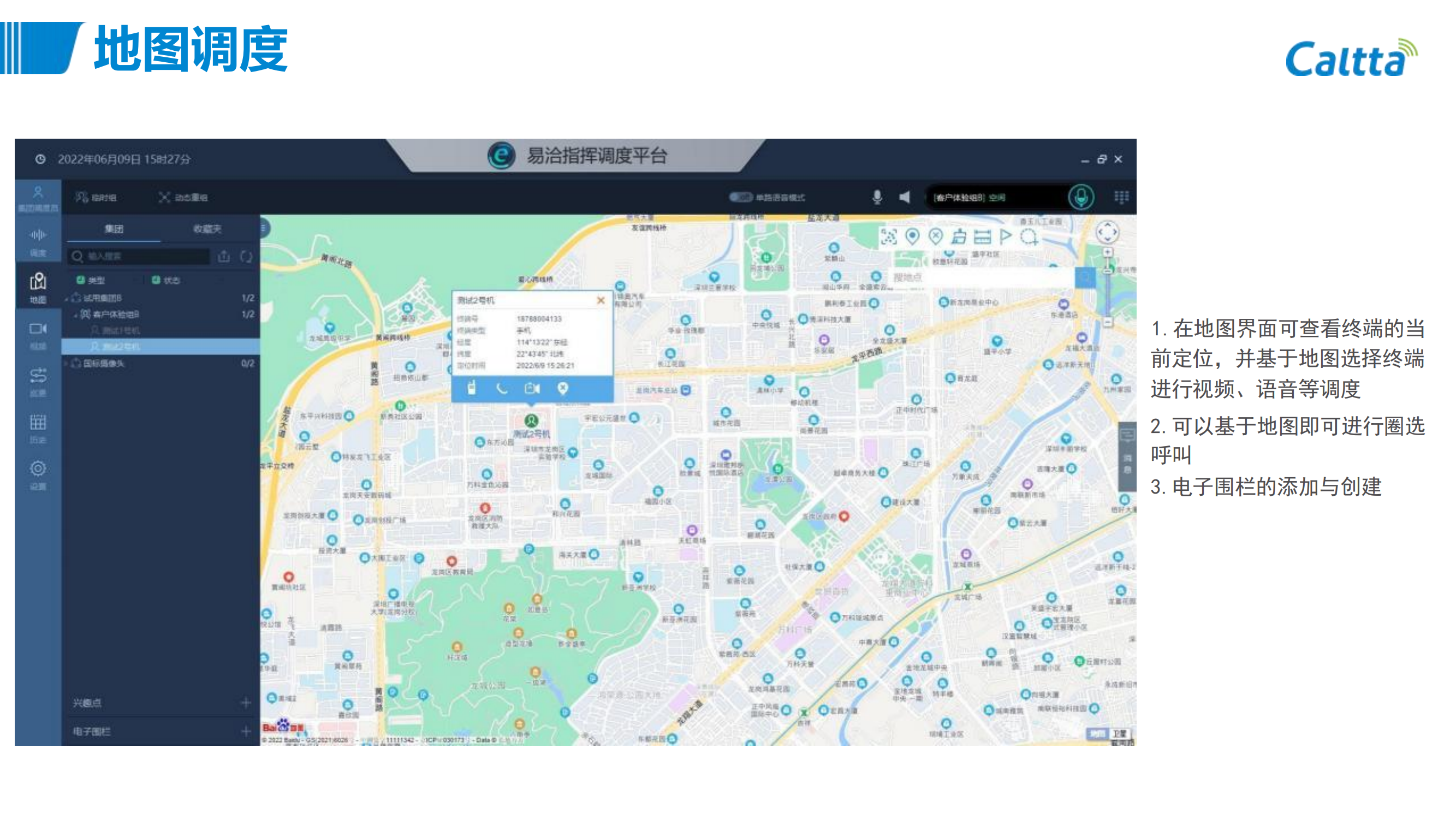The height and width of the screenshot is (819, 1456).
Task: Start a voice call in the terminal popup
Action: [x=501, y=388]
